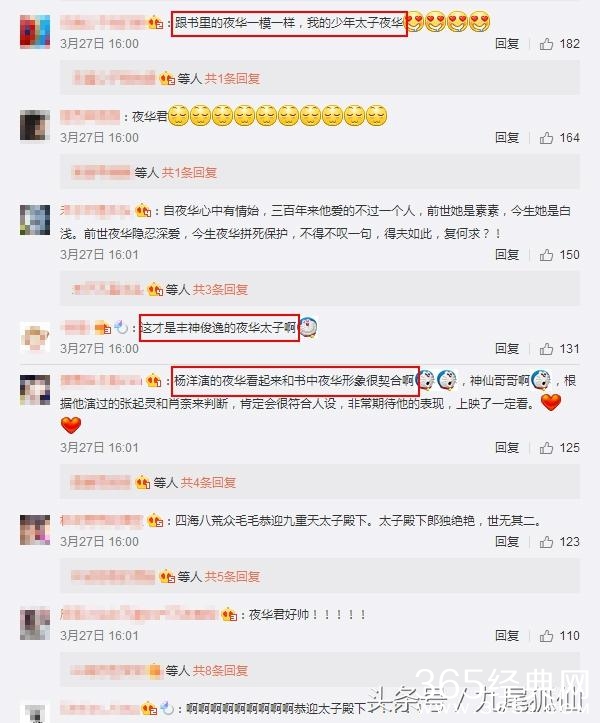
Task: Expand the 共8条回复 replies
Action: (x=220, y=670)
